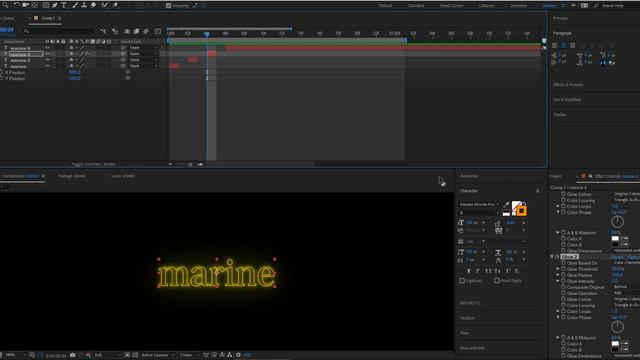Screen dimensions: 640x360
Task: Open the Preview panel
Action: (560, 18)
